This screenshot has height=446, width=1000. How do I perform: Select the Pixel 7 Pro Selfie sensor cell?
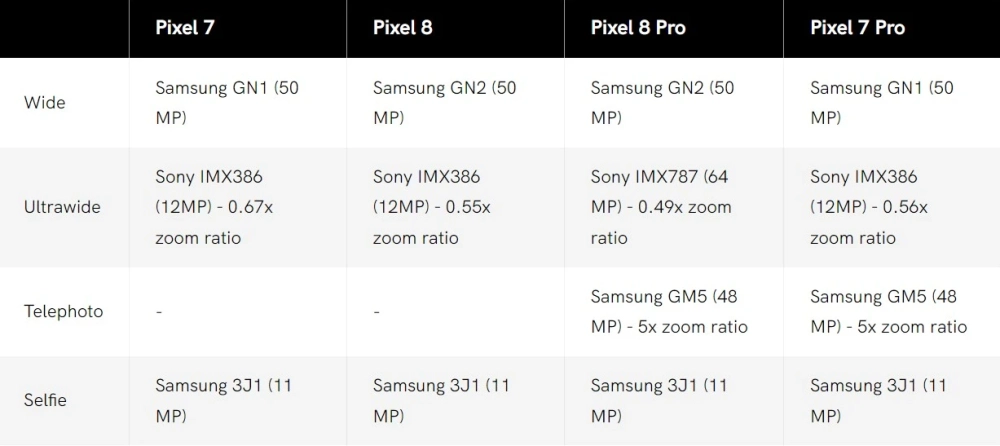coord(878,400)
